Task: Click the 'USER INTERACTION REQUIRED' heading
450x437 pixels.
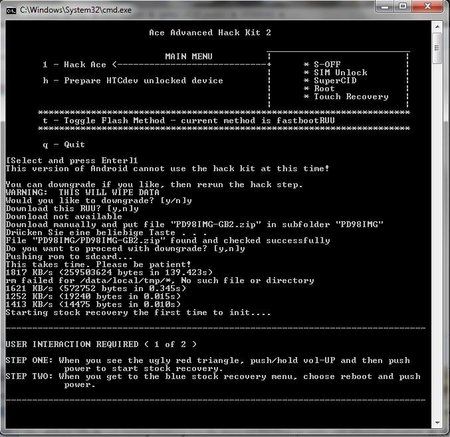Action: pos(72,344)
